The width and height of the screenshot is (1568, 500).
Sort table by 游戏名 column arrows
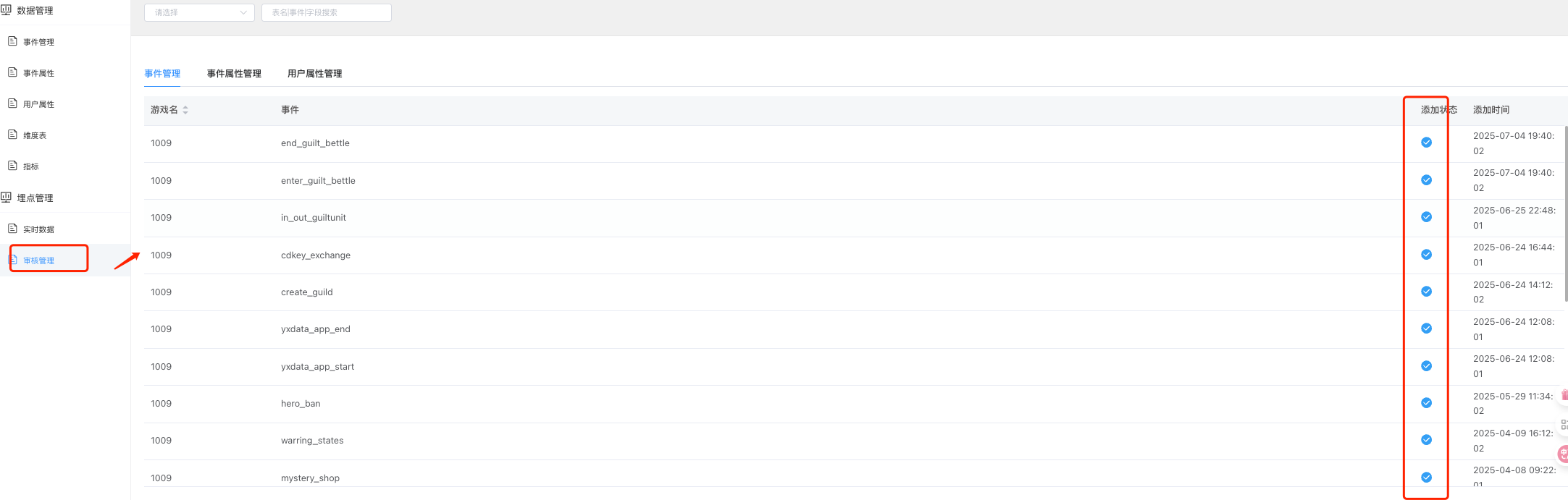(x=185, y=110)
